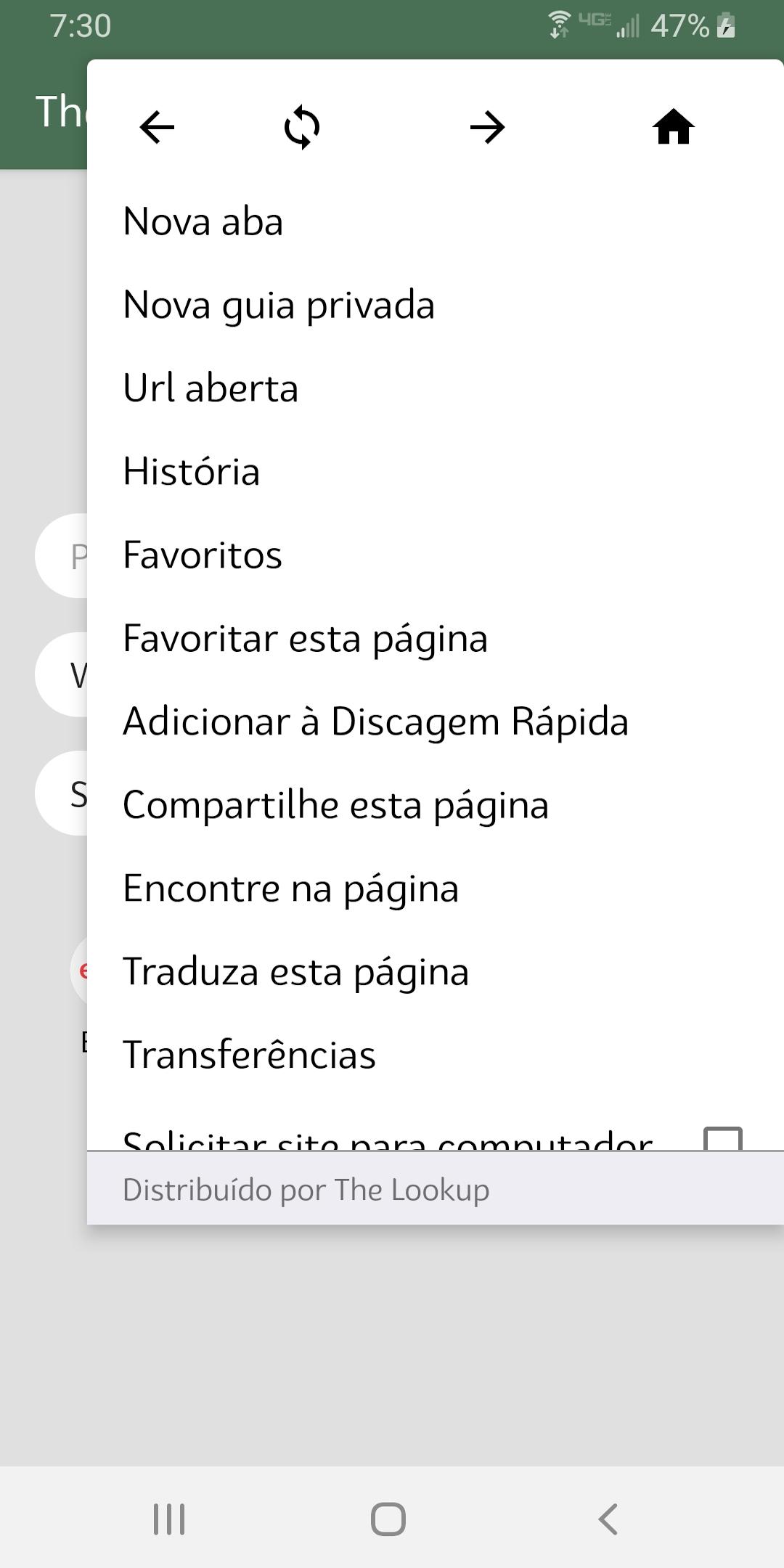Open the Favoritos list
This screenshot has width=784, height=1568.
click(x=203, y=555)
